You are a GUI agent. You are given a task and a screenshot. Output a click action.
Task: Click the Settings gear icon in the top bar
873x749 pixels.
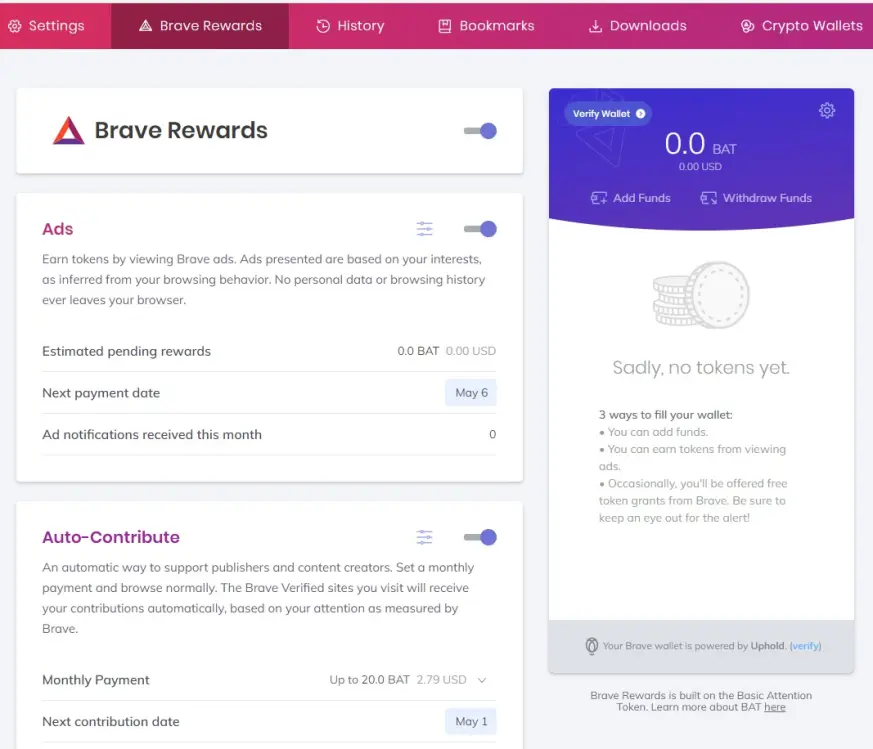pos(15,26)
